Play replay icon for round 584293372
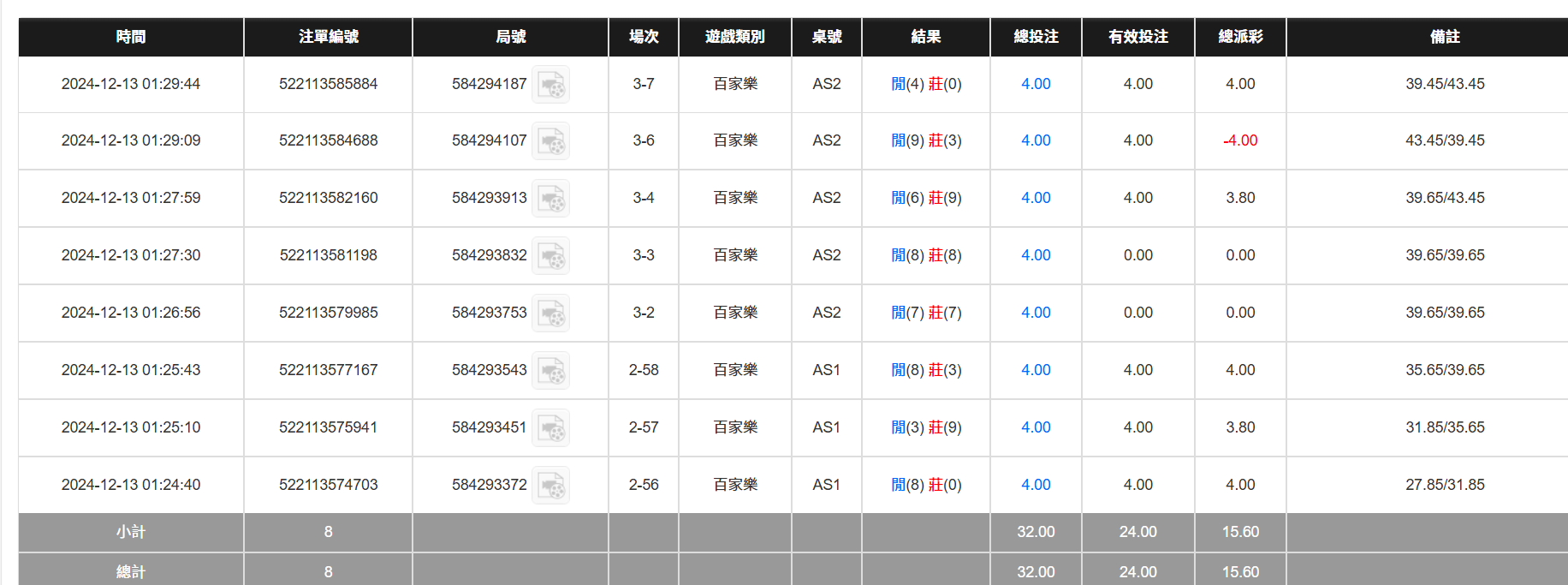The height and width of the screenshot is (585, 1568). [x=550, y=486]
